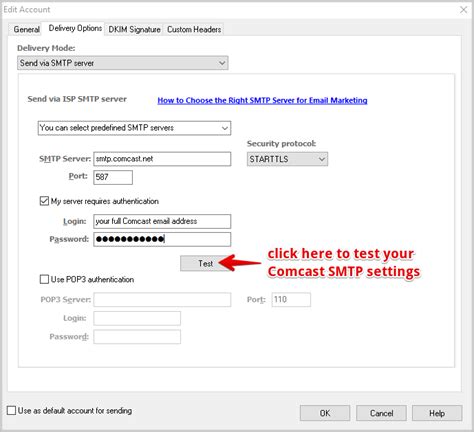The width and height of the screenshot is (474, 432).
Task: Click the Cancel button
Action: tap(381, 413)
